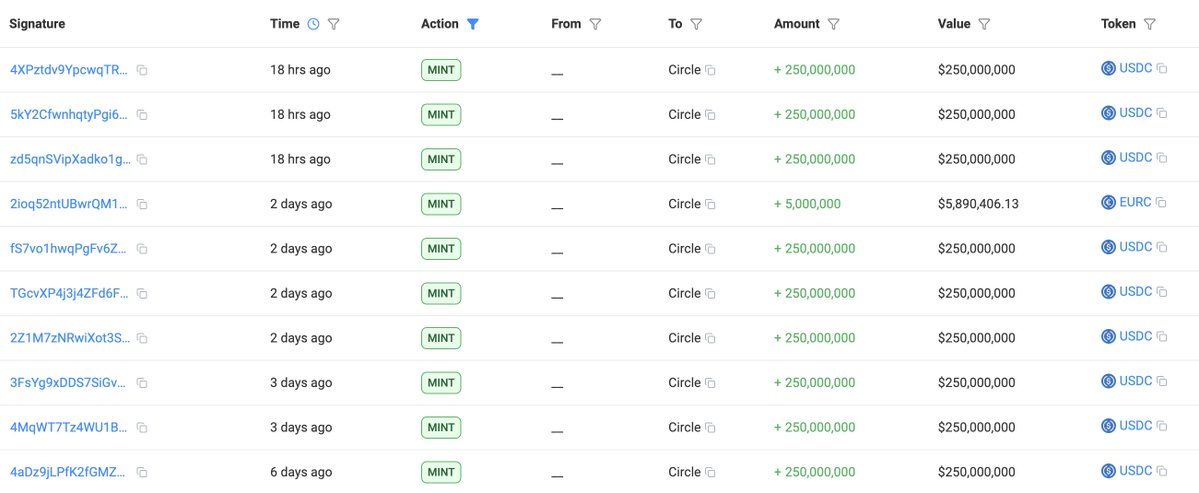The image size is (1199, 493).
Task: Click the EURC token icon
Action: click(1108, 203)
